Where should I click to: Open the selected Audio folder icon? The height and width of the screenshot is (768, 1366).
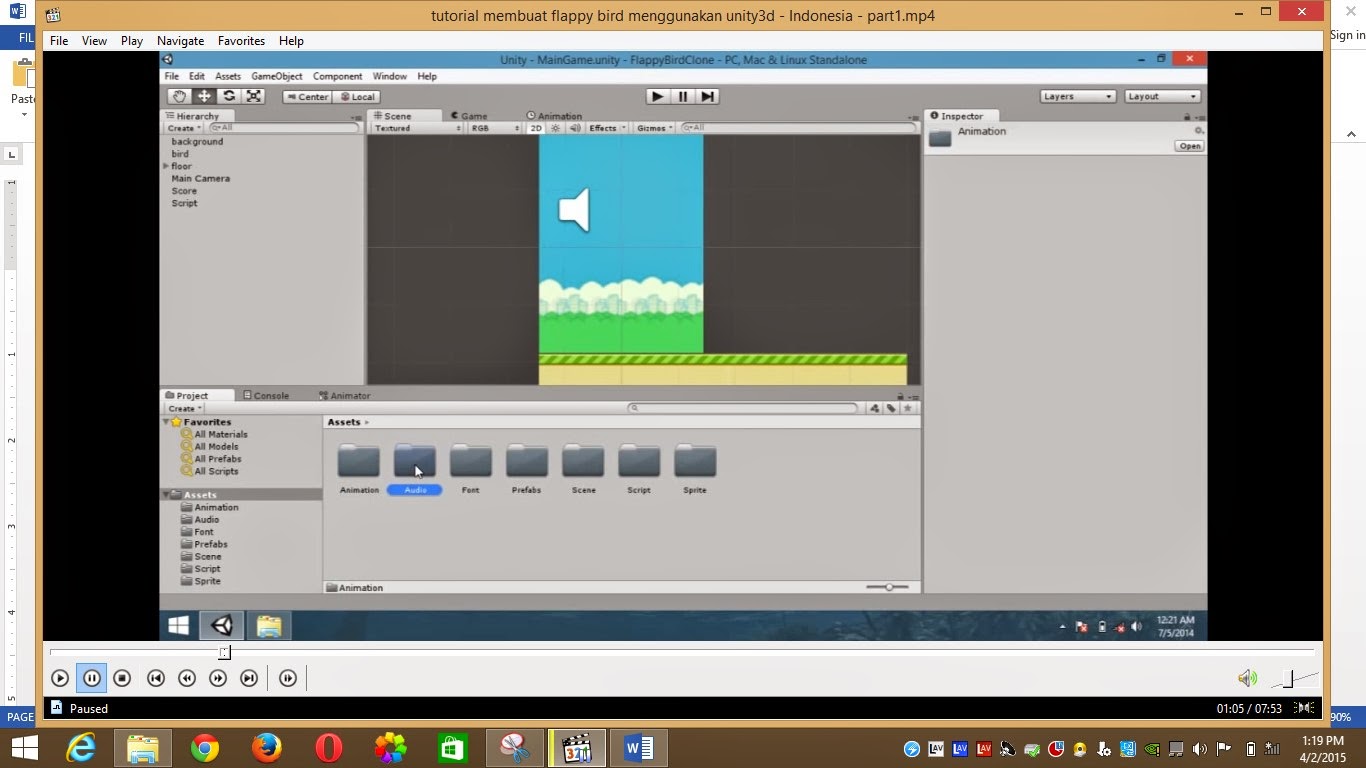[415, 461]
